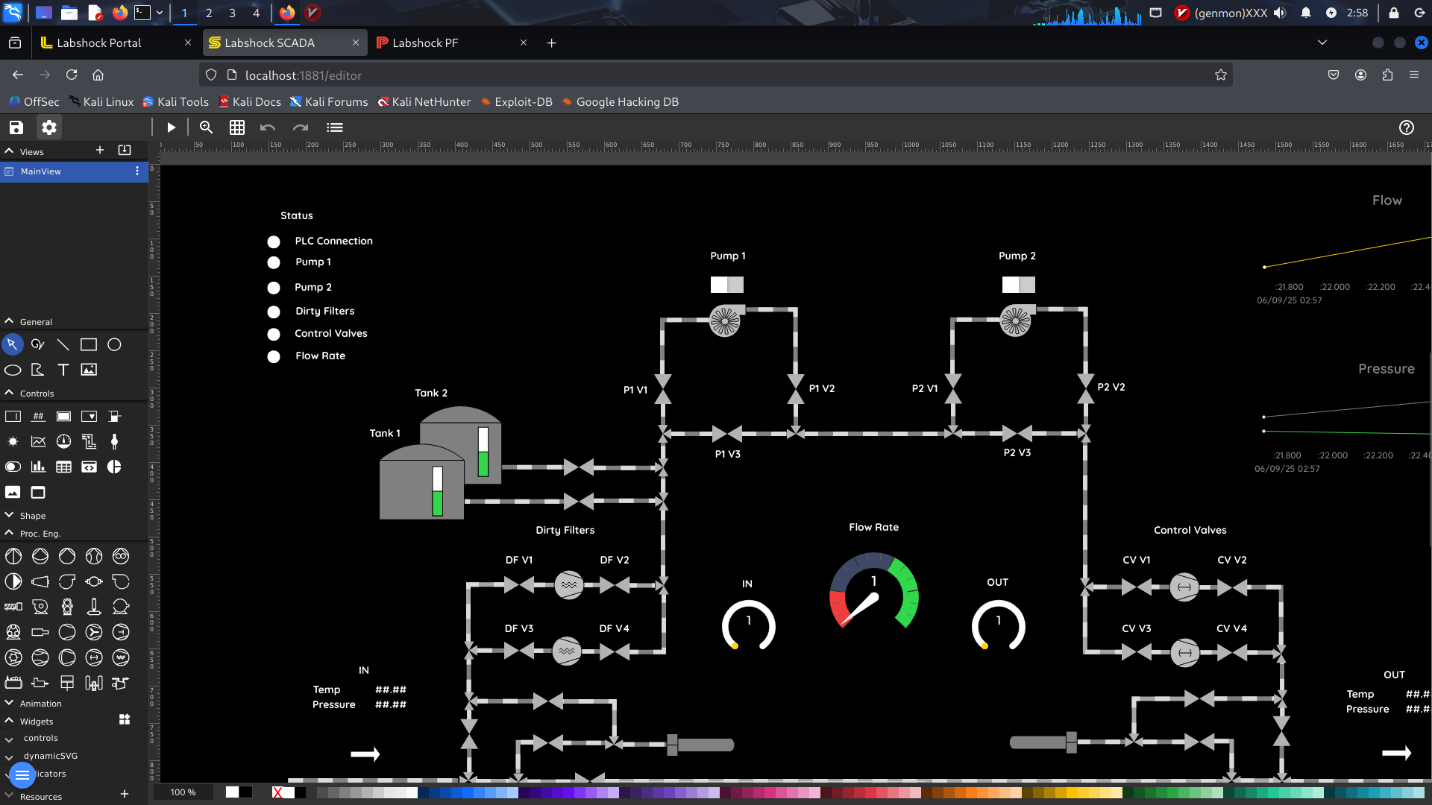Click the blue hamburger menu button
Image resolution: width=1432 pixels, height=805 pixels.
22,775
